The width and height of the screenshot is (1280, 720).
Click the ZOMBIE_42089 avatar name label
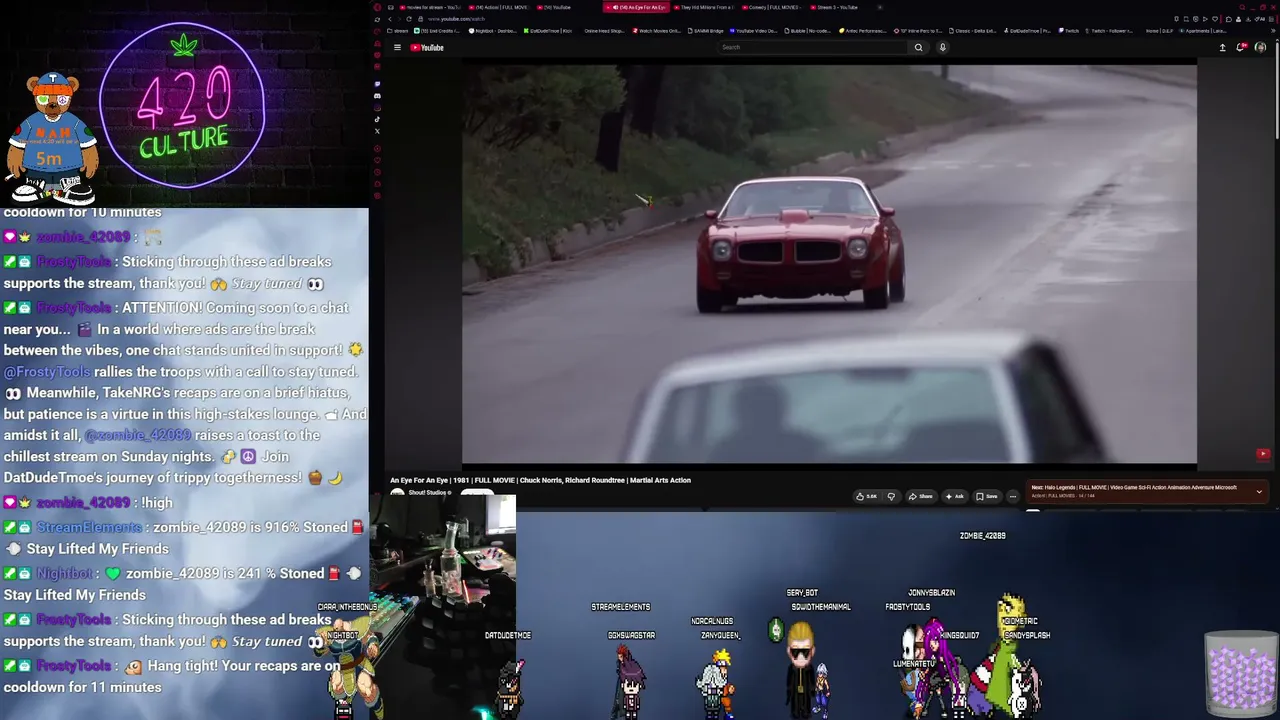[982, 536]
